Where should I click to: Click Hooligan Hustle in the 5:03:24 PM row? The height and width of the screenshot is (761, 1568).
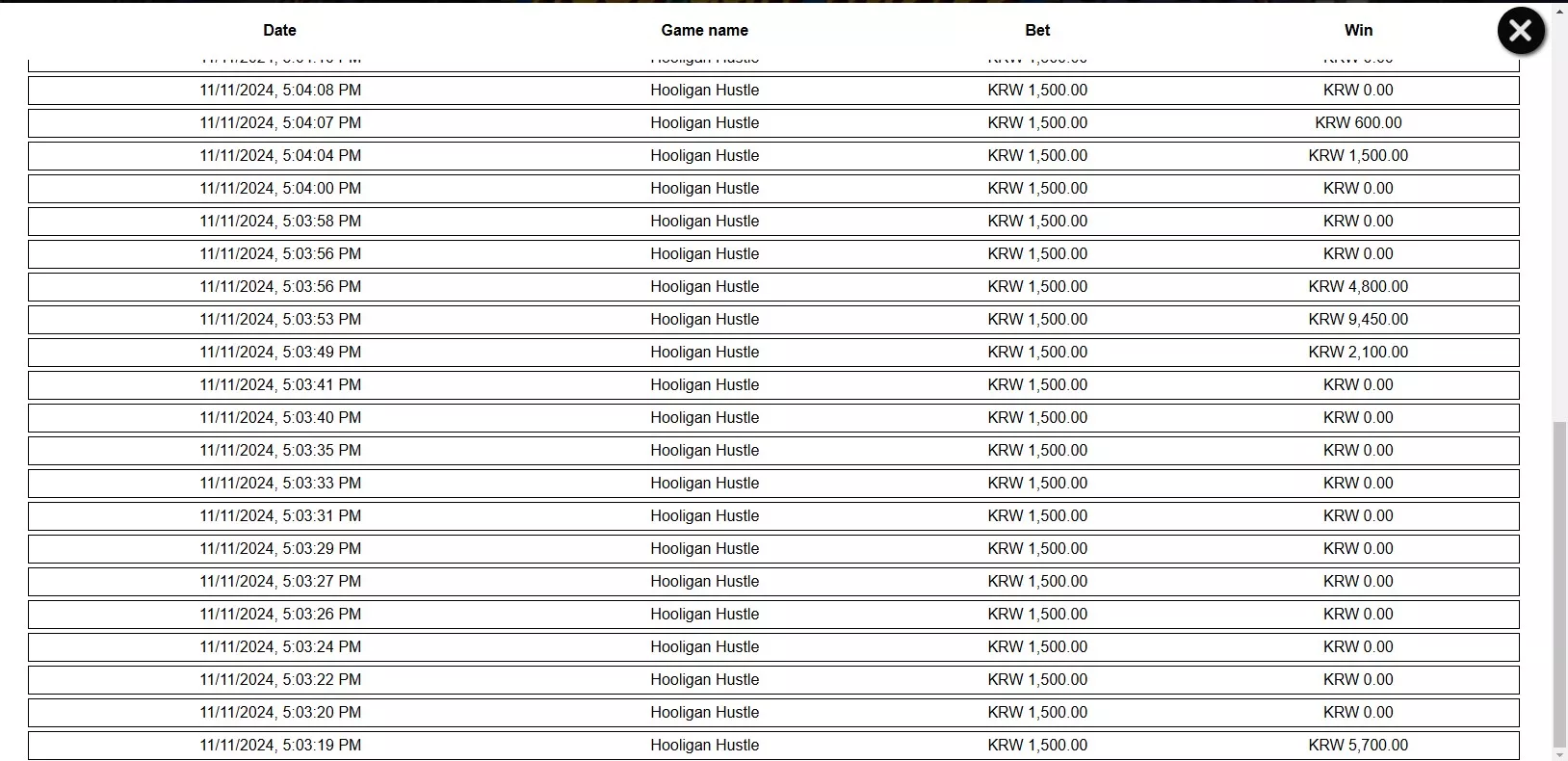(x=704, y=646)
